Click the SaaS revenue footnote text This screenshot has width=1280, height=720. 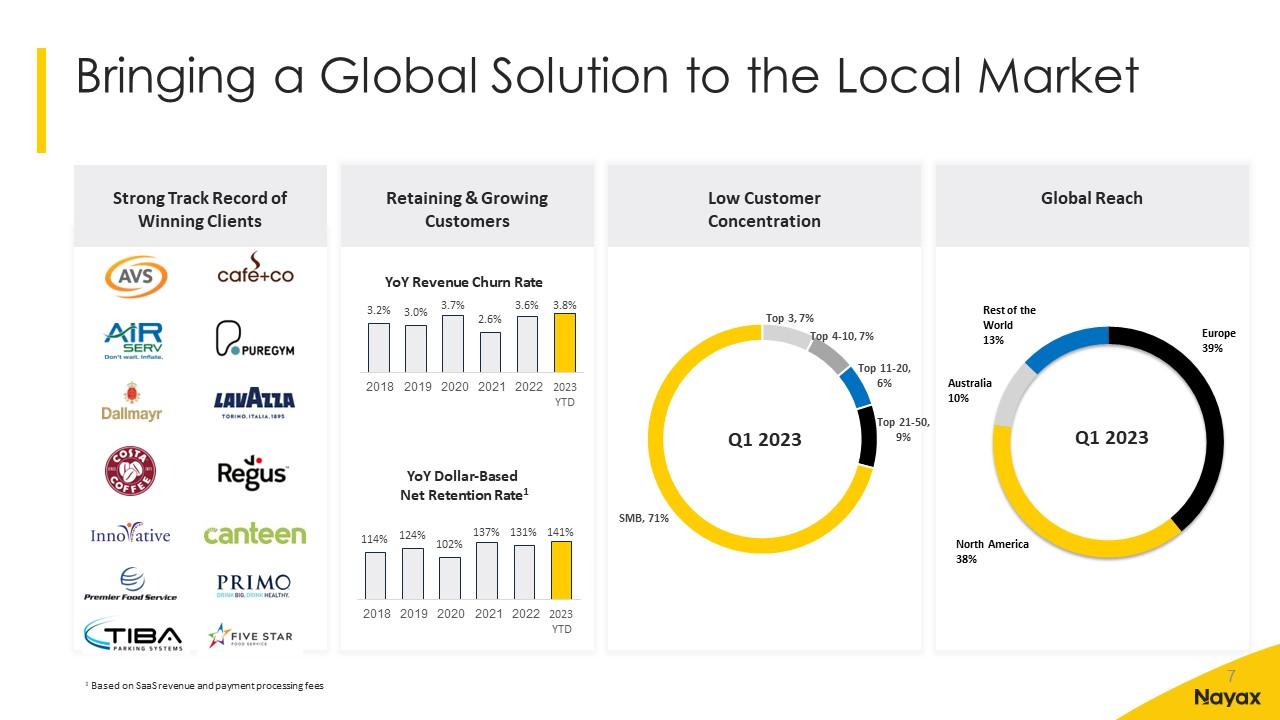tap(204, 686)
